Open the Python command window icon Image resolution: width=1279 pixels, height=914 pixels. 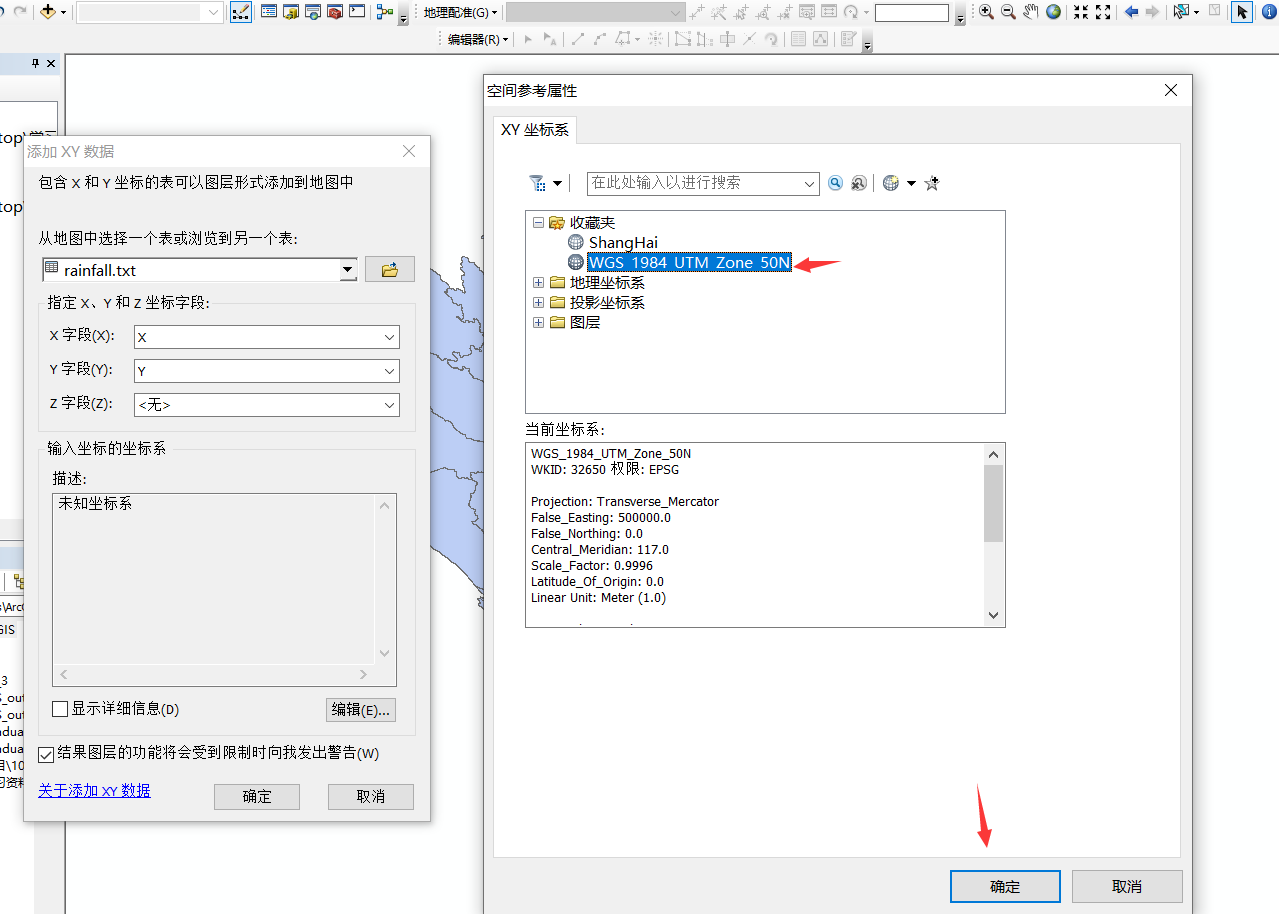pos(357,12)
